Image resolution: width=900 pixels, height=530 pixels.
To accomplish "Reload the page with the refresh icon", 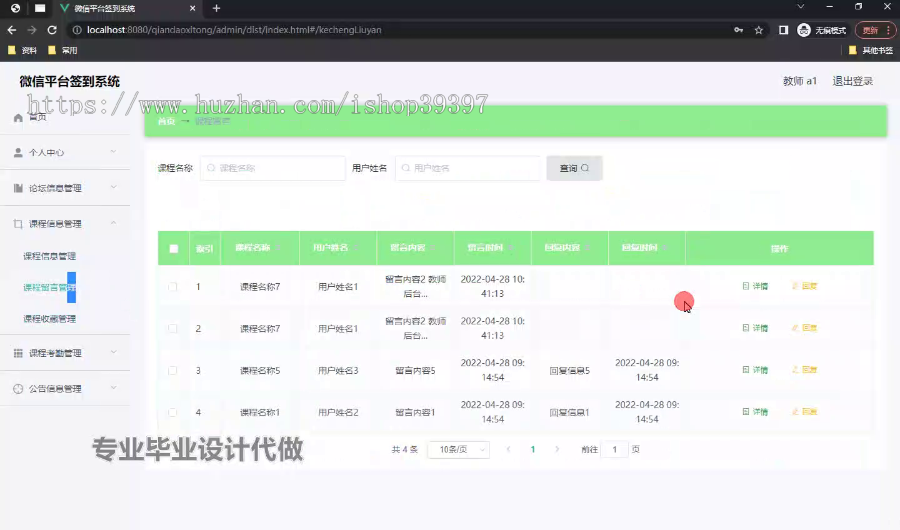I will [x=52, y=30].
